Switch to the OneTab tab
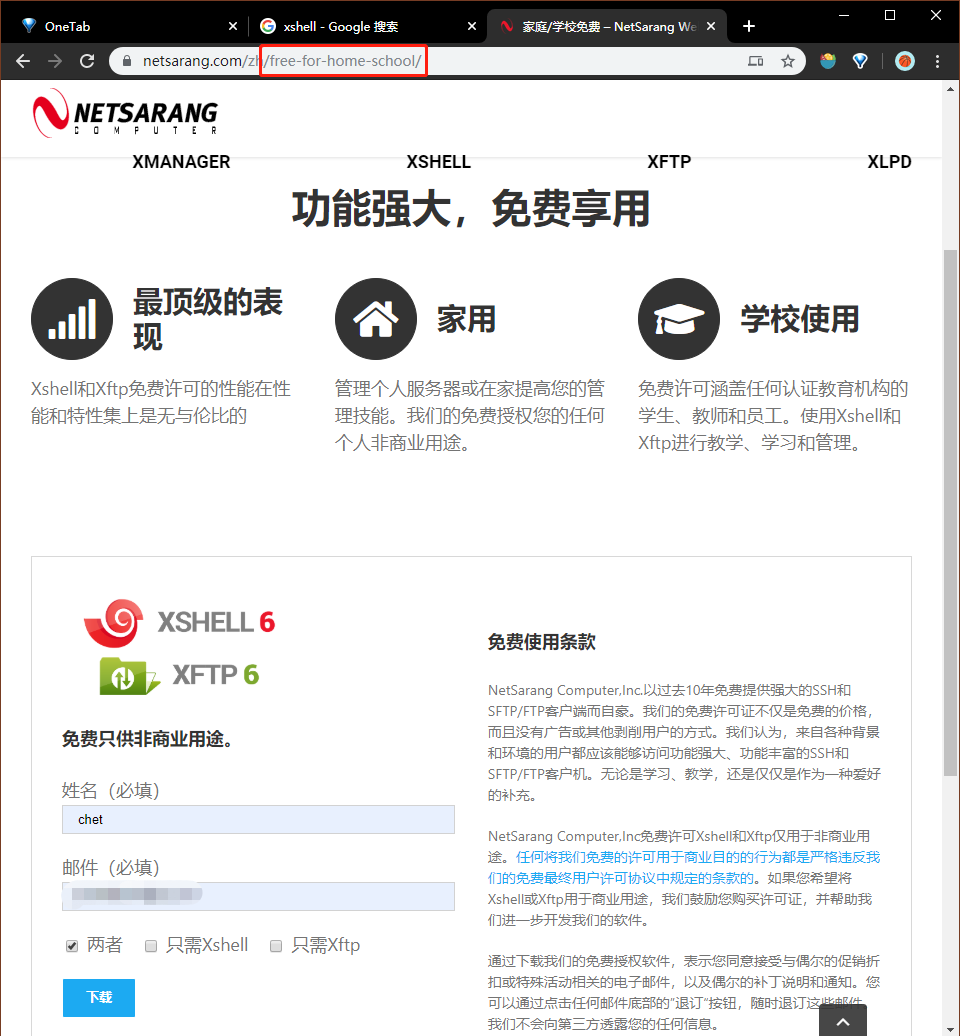960x1036 pixels. [126, 26]
